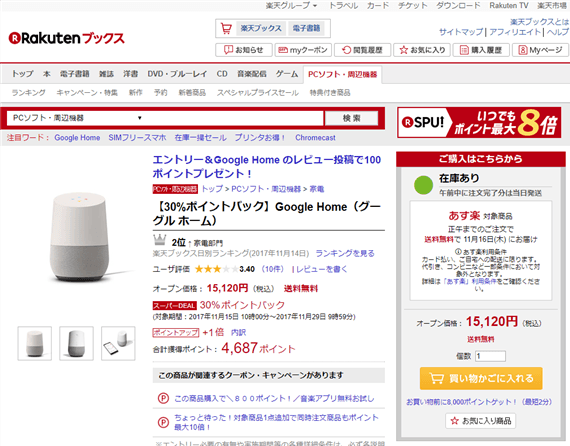Screen dimensions: 570x446
Task: Open 800ポイント music app campaign link
Action: tap(274, 398)
